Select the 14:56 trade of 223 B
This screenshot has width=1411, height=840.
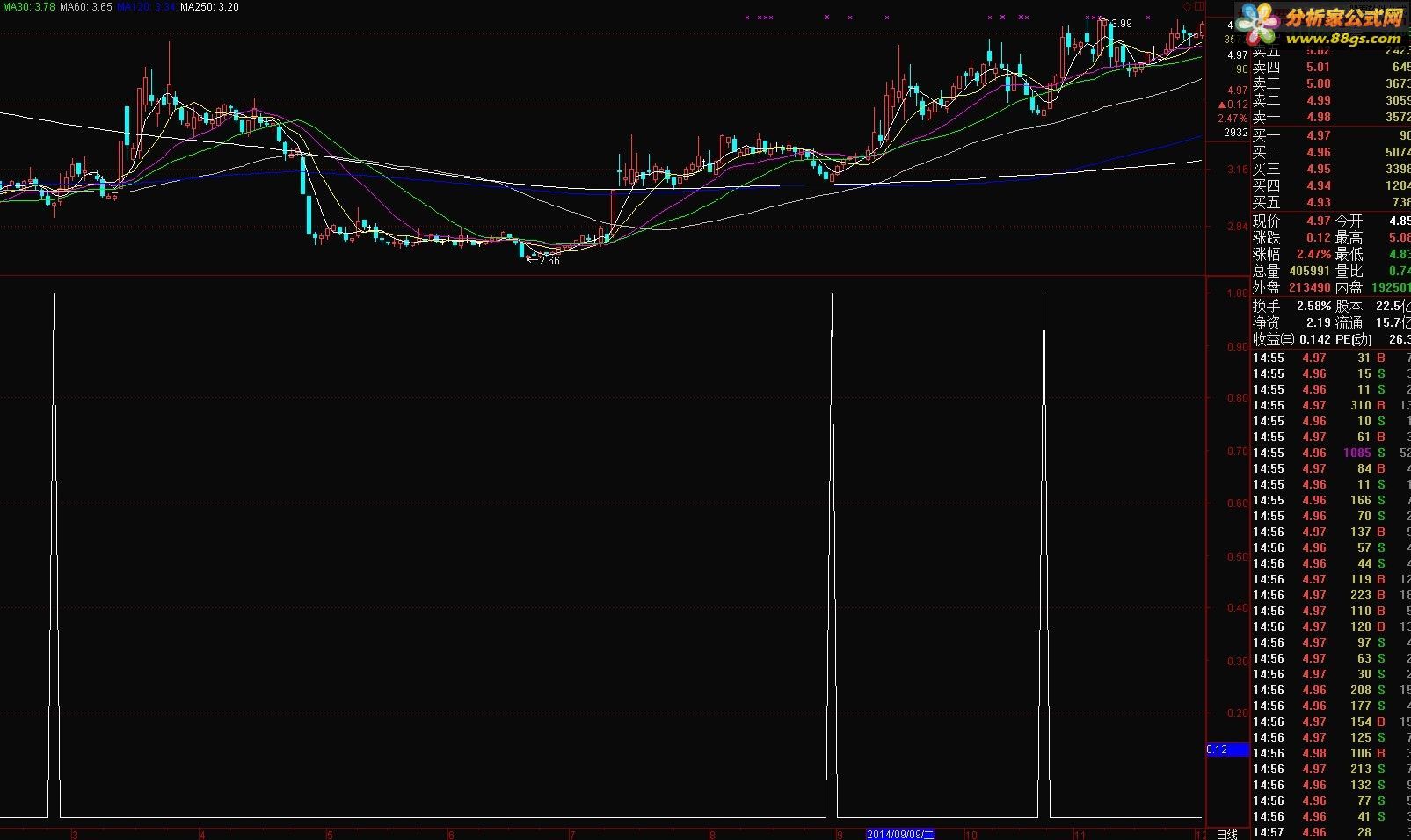click(1331, 595)
